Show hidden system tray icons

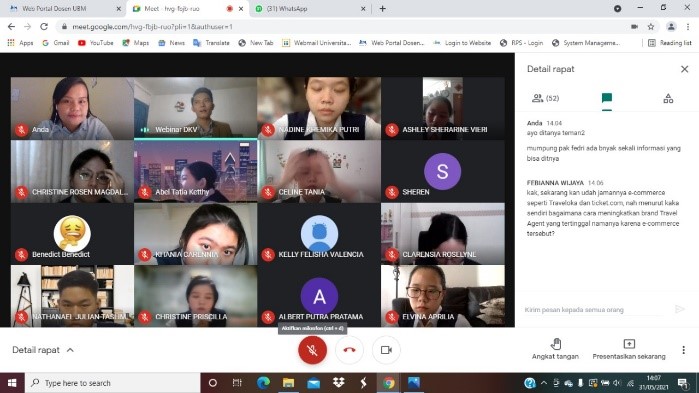pyautogui.click(x=543, y=383)
